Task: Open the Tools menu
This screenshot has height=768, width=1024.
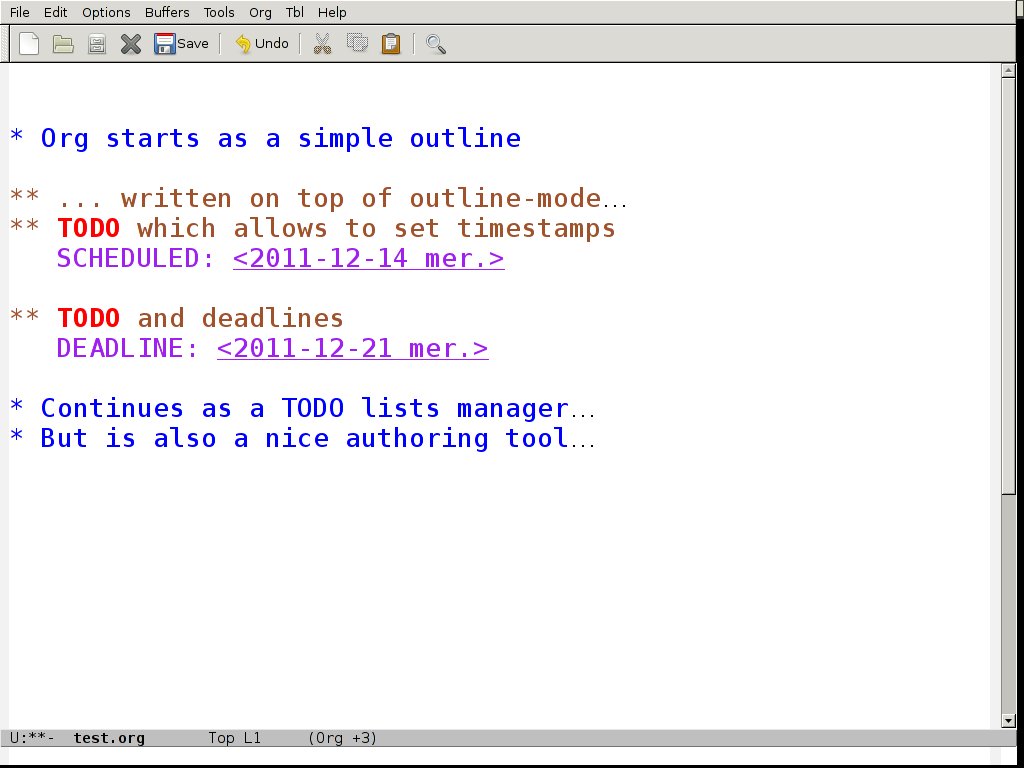Action: coord(219,12)
